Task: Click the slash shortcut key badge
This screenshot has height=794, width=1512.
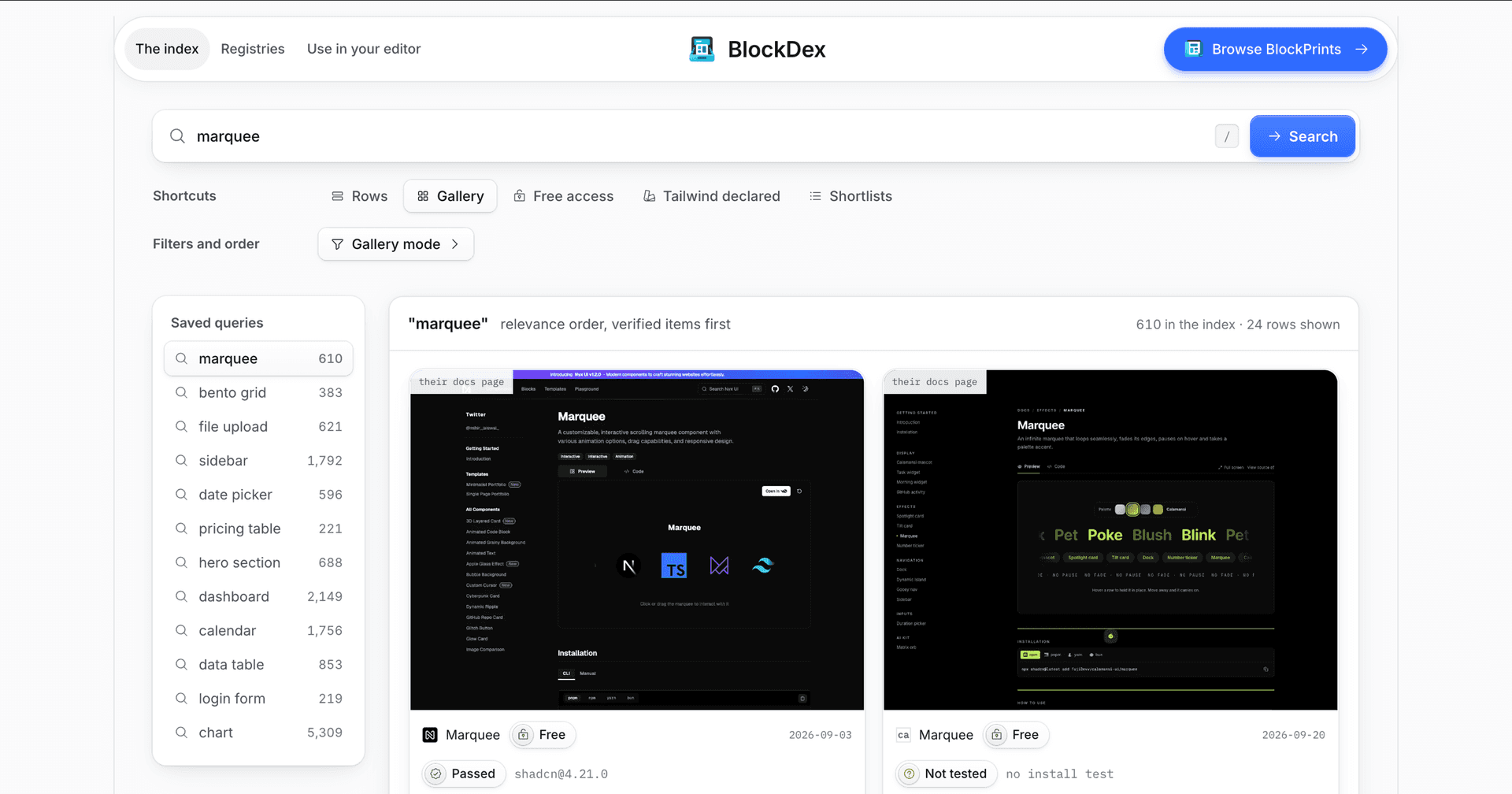Action: click(x=1227, y=136)
